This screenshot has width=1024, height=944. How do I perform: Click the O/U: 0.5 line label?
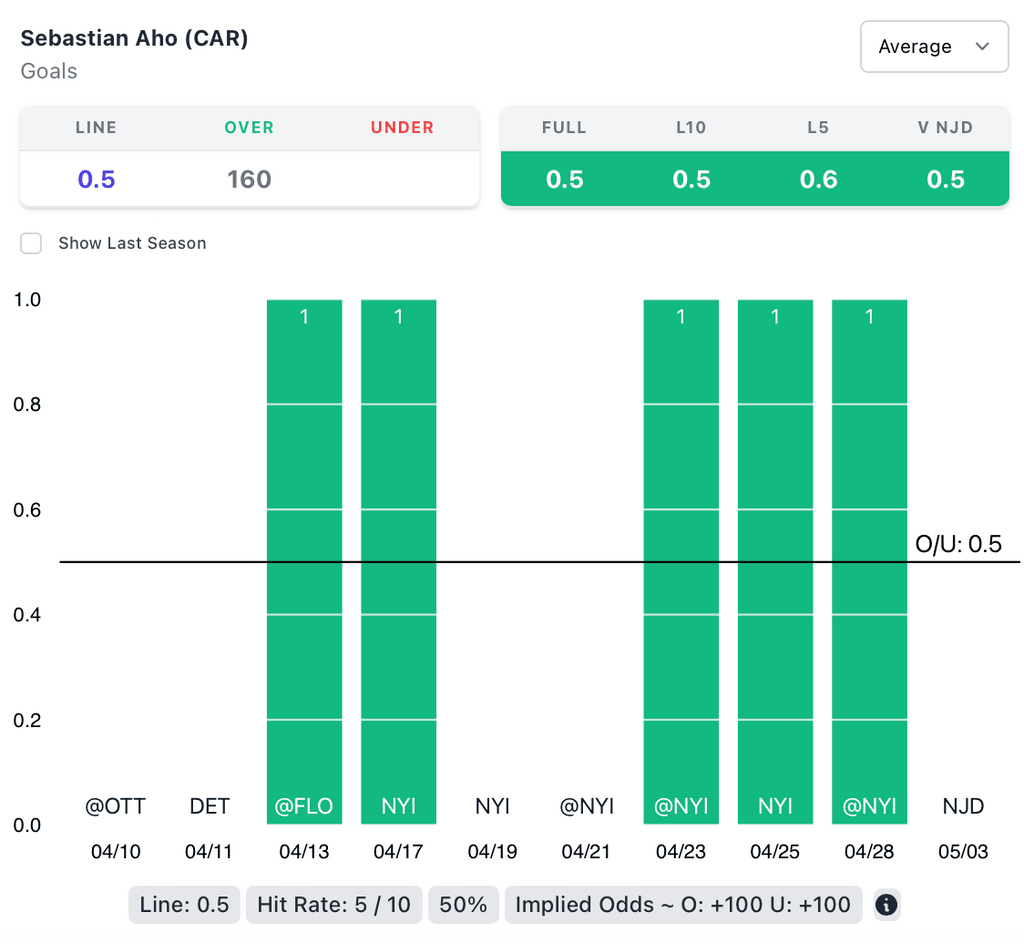[958, 544]
